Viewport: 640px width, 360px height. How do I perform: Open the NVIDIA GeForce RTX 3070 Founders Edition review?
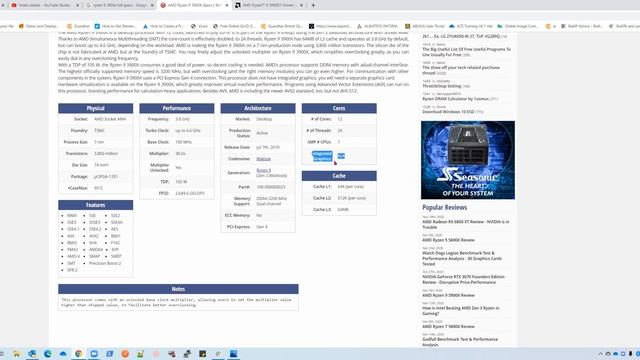[x=463, y=279]
